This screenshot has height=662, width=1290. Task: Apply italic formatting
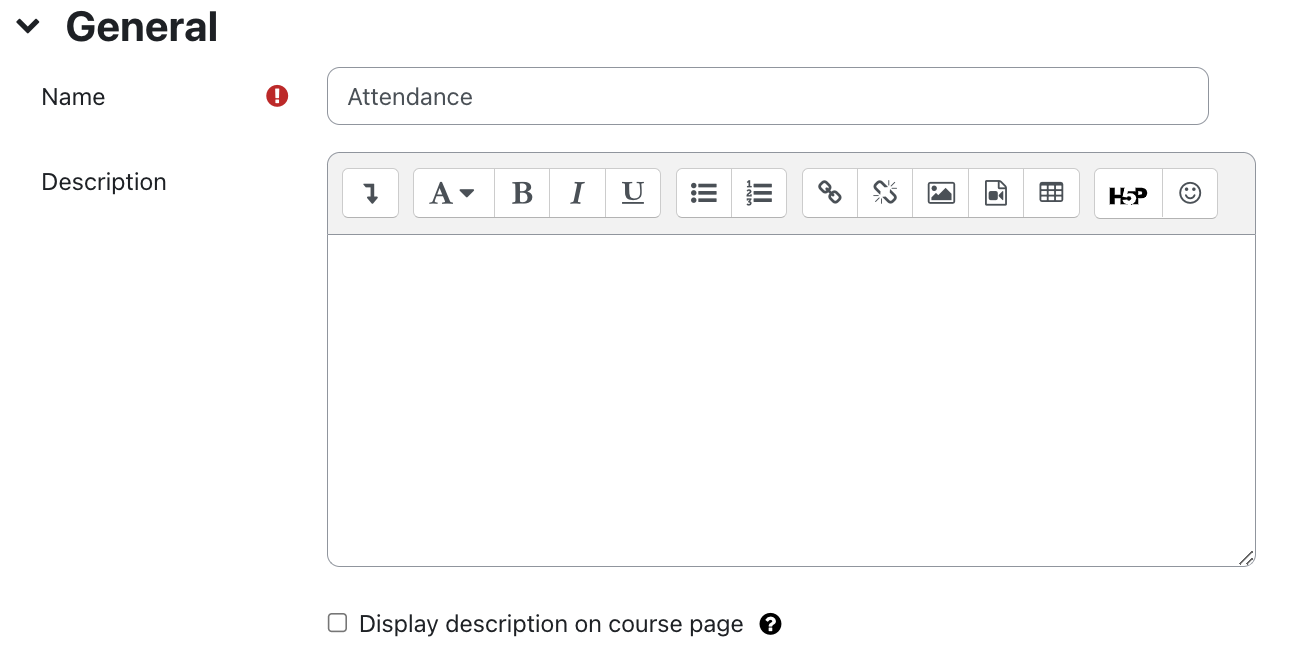click(577, 193)
